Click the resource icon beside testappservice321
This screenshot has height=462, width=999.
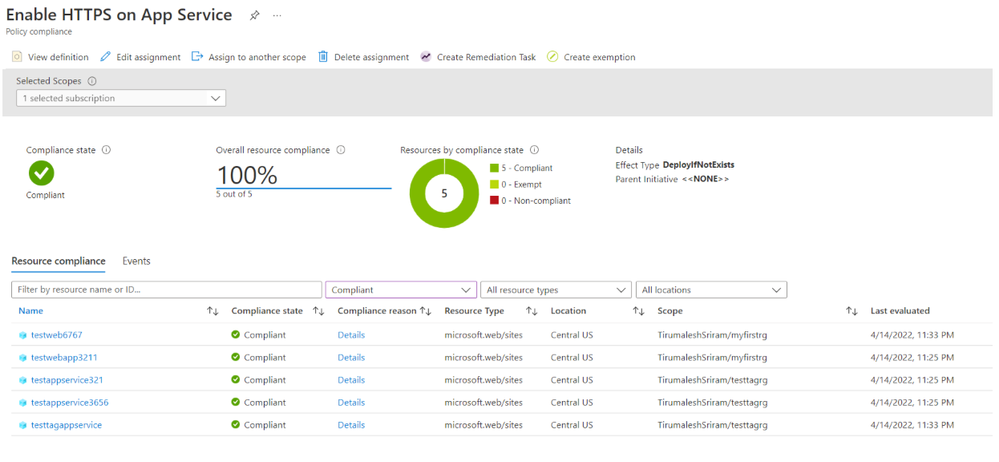23,380
